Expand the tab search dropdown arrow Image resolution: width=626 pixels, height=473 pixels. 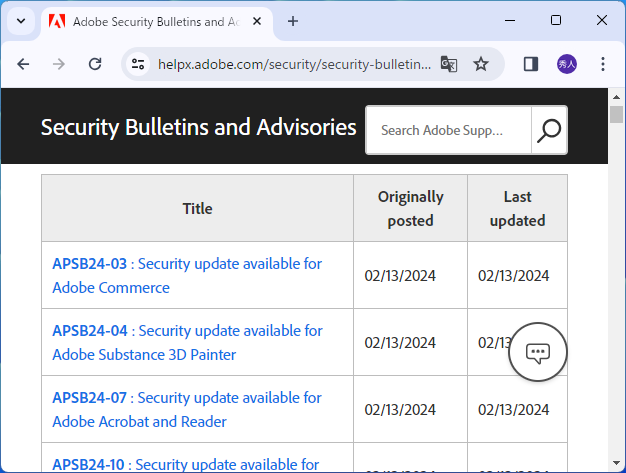point(20,20)
